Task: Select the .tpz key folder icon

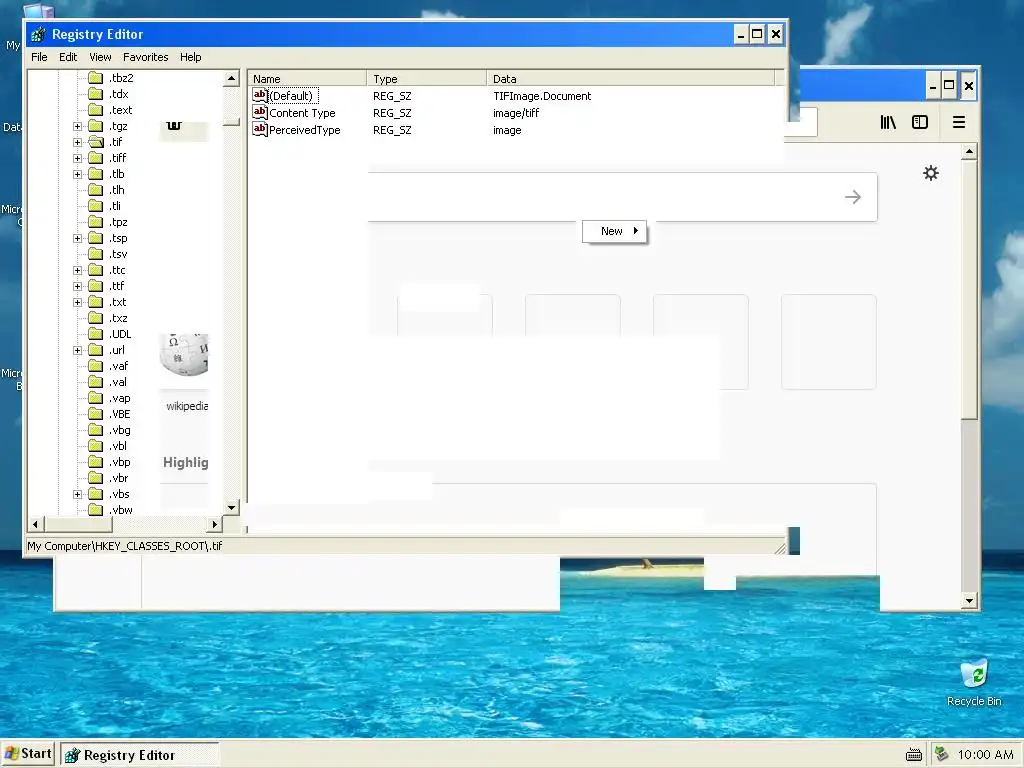Action: click(x=95, y=222)
